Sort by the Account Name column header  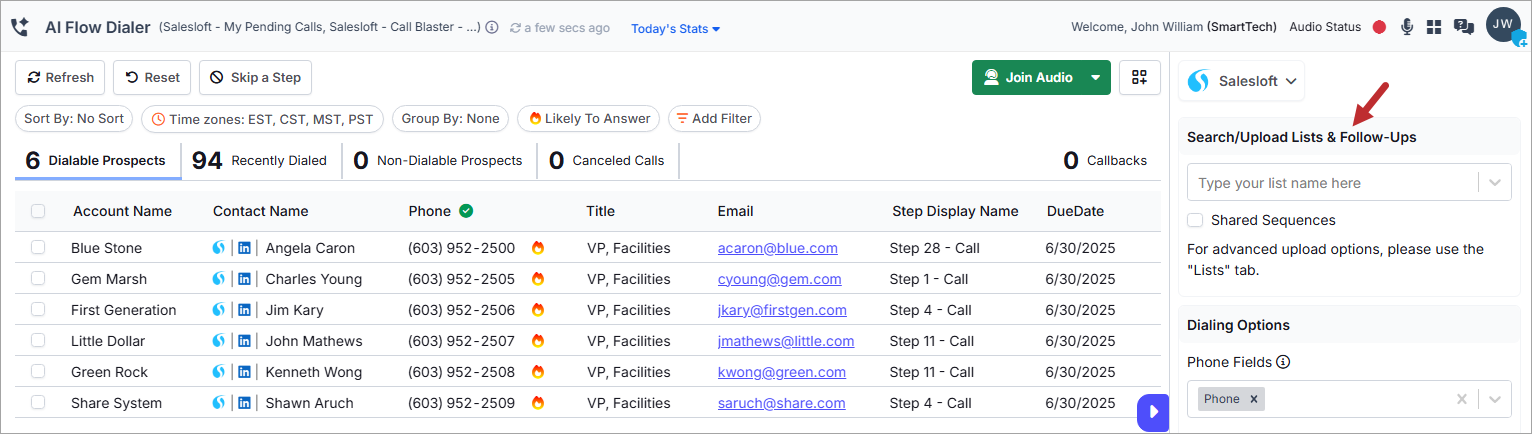(122, 211)
